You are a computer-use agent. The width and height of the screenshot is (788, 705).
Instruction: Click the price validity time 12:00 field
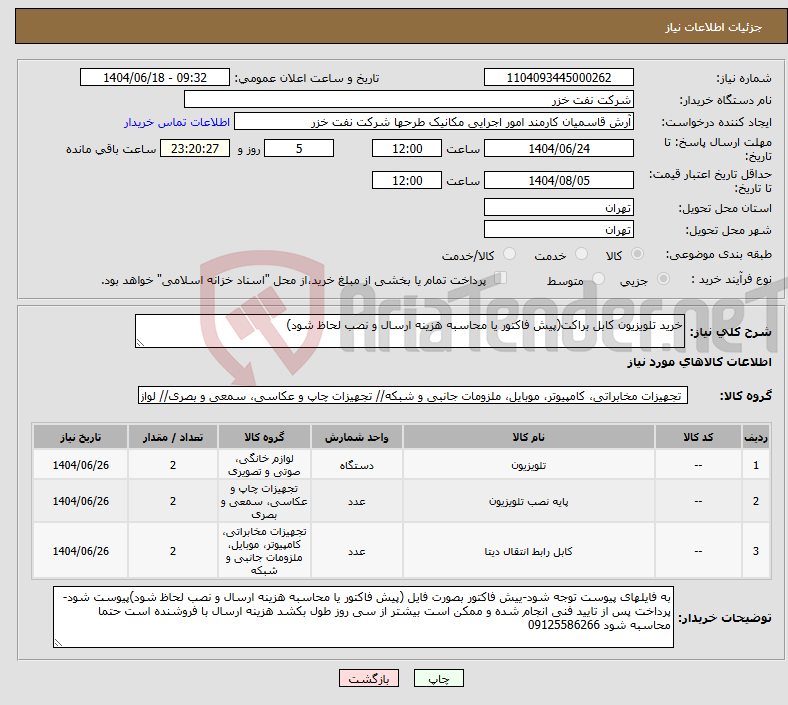pos(407,180)
